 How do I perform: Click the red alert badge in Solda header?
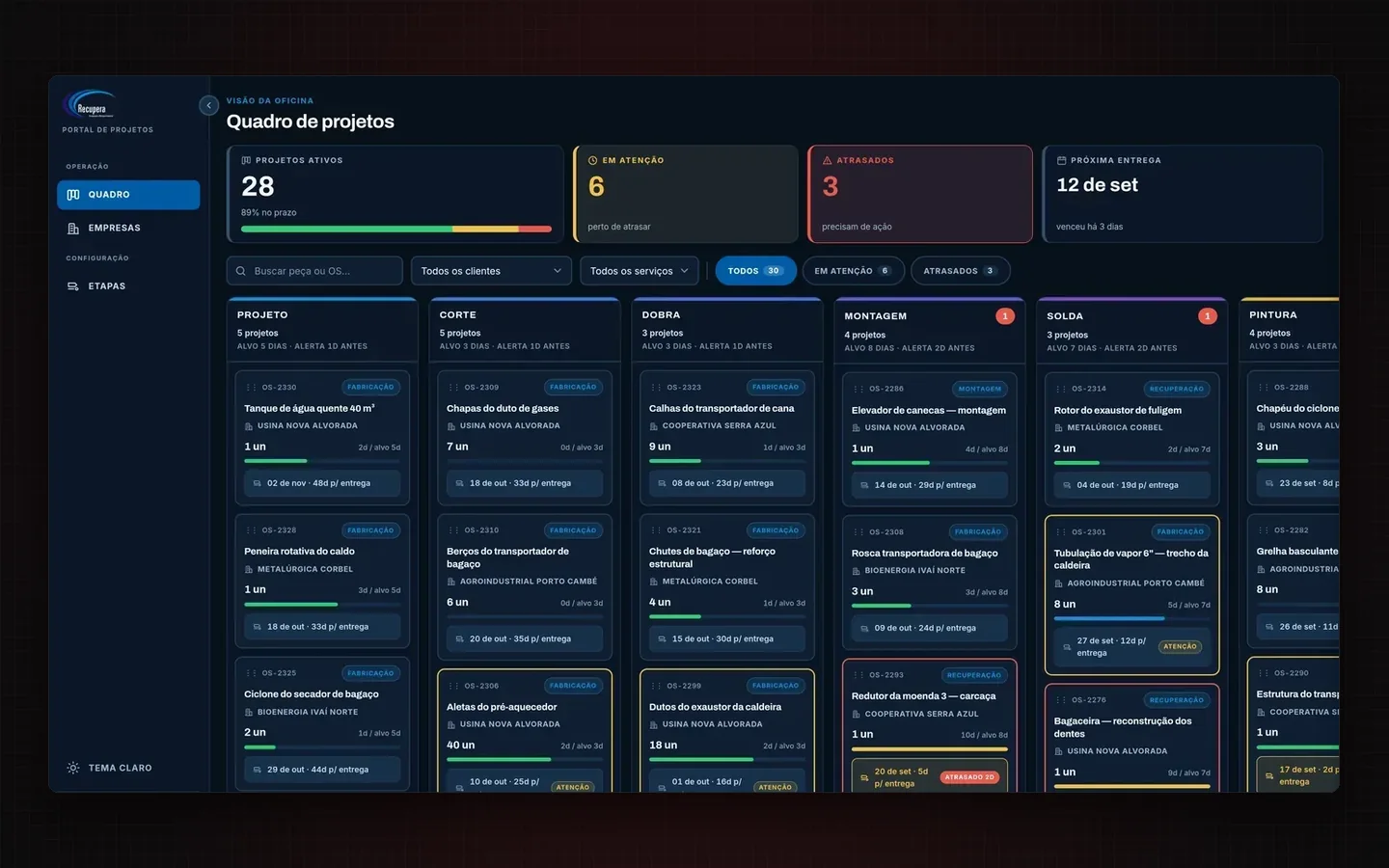tap(1207, 316)
